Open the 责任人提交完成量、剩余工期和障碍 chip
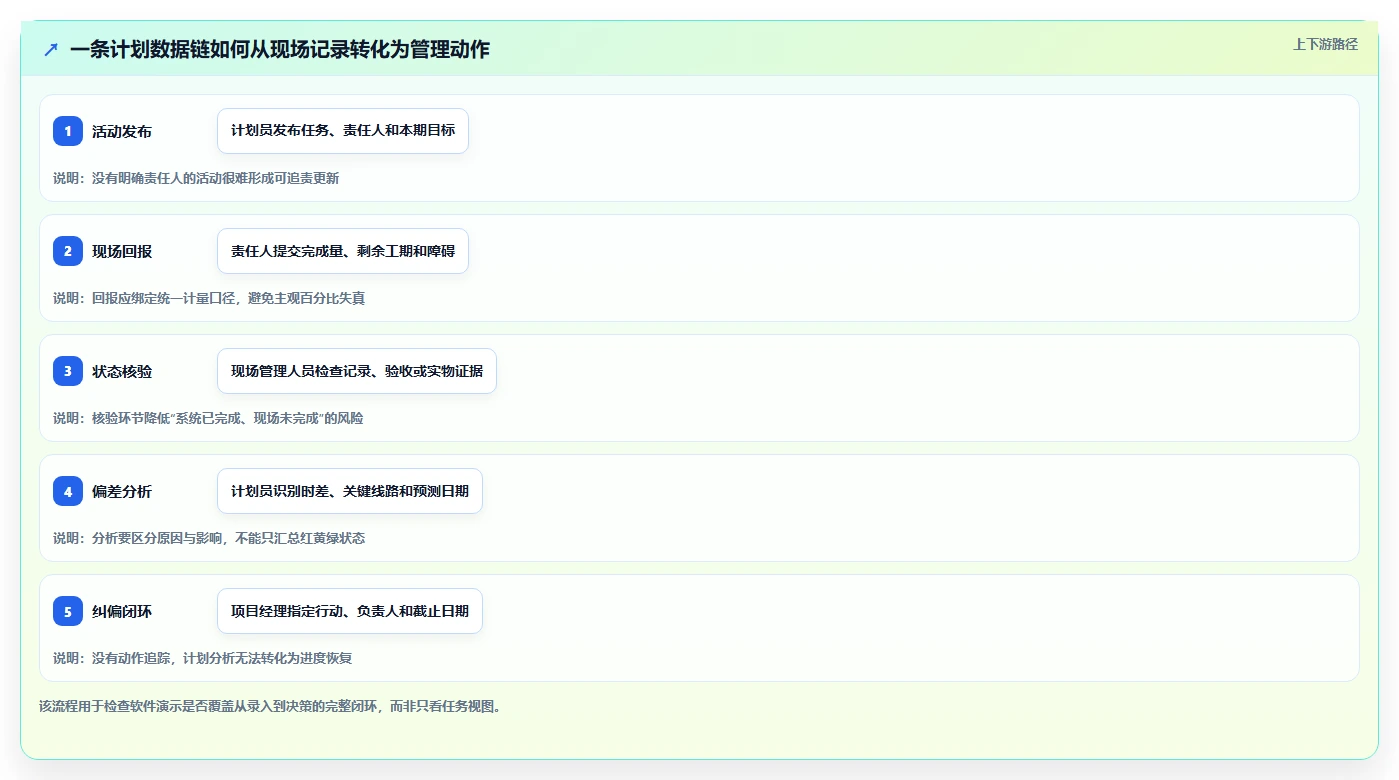This screenshot has width=1399, height=780. point(343,251)
